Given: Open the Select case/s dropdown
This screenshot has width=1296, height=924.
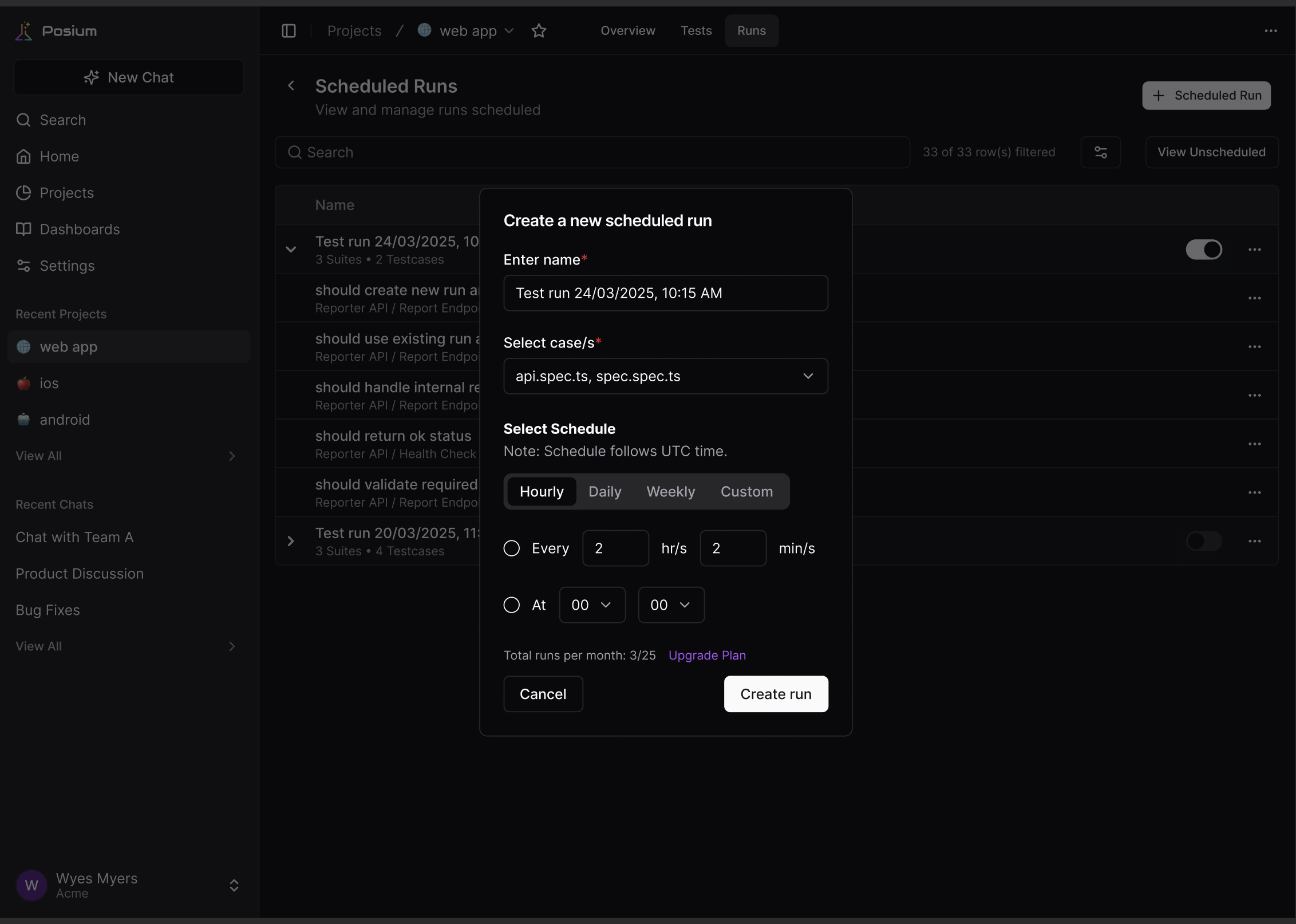Looking at the screenshot, I should click(666, 376).
